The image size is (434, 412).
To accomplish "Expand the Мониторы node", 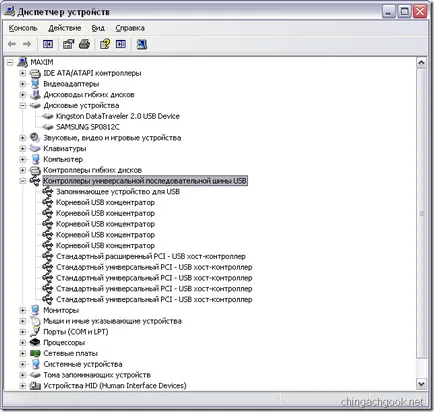I will (22, 310).
